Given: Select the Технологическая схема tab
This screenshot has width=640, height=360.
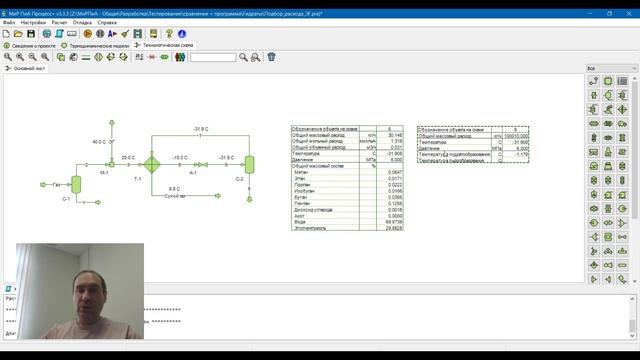Looking at the screenshot, I should [x=164, y=45].
